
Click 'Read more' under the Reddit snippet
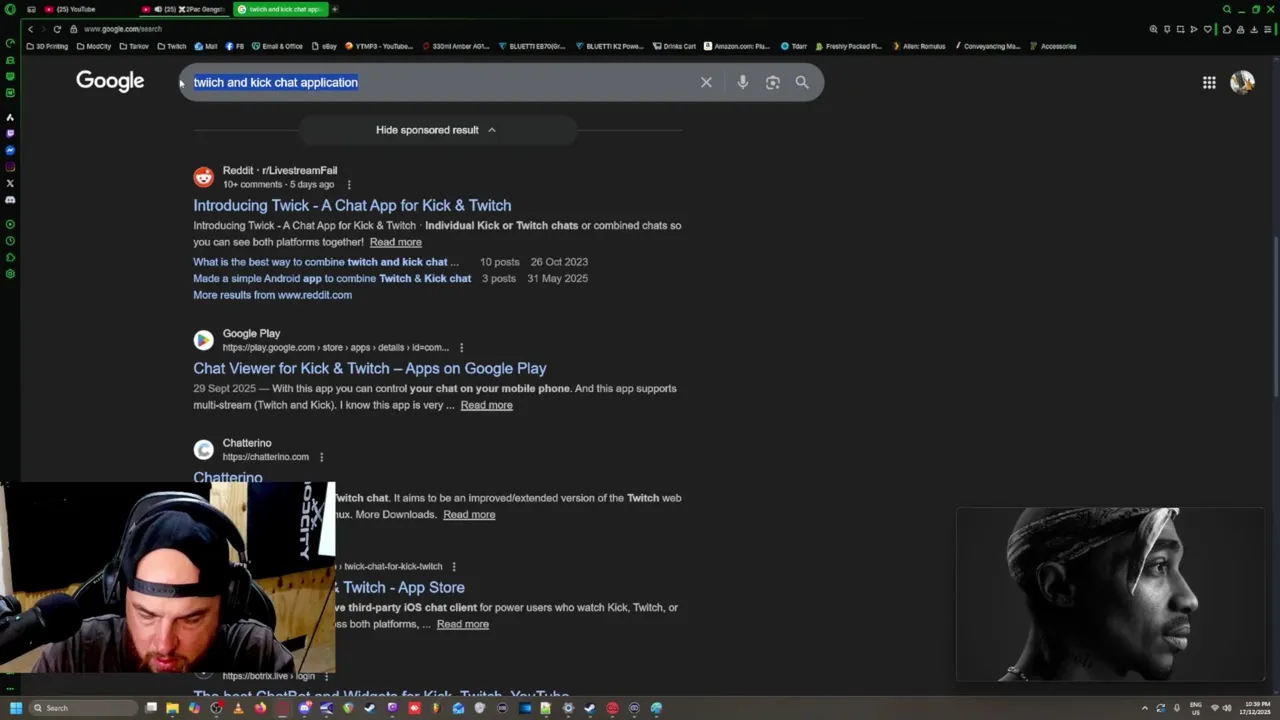coord(395,242)
